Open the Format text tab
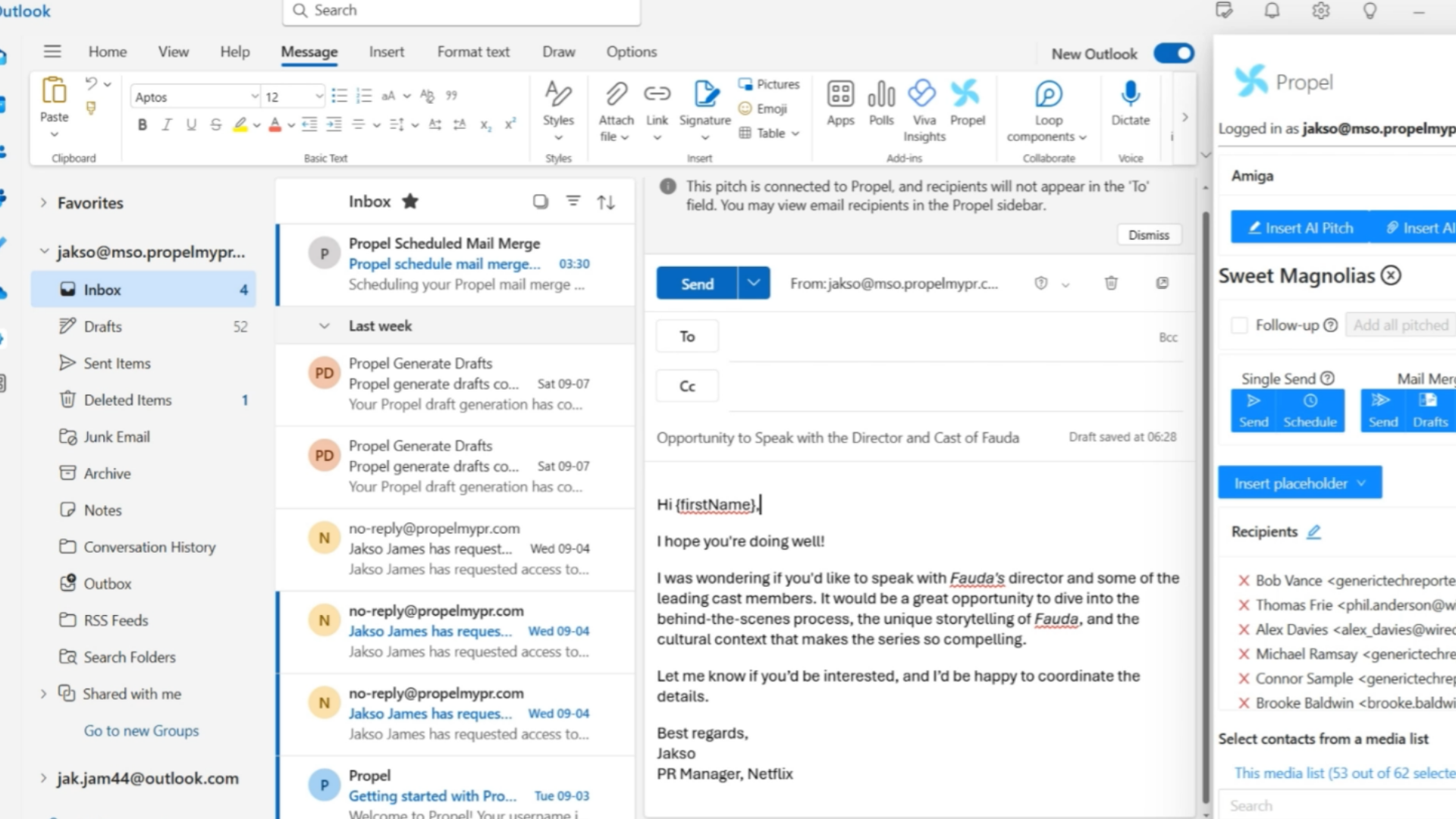This screenshot has width=1456, height=819. point(473,52)
